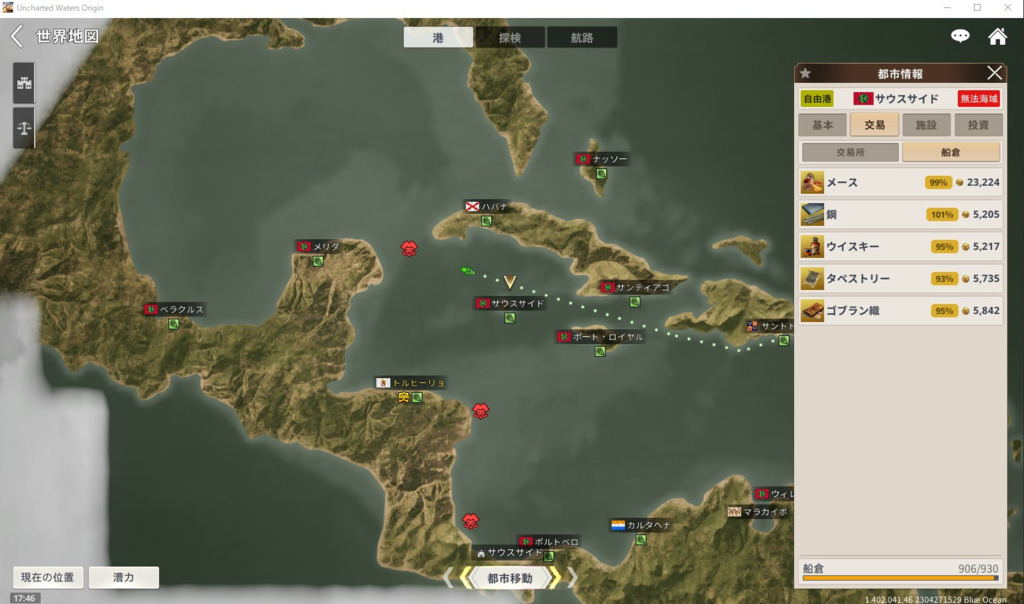
Task: Select the 港 tab
Action: coord(438,37)
